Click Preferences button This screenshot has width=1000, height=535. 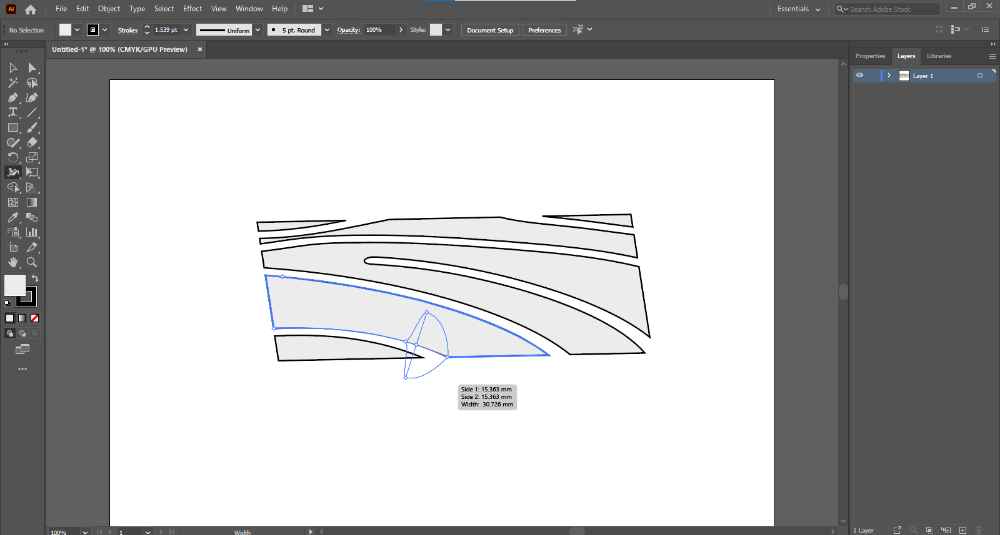544,30
